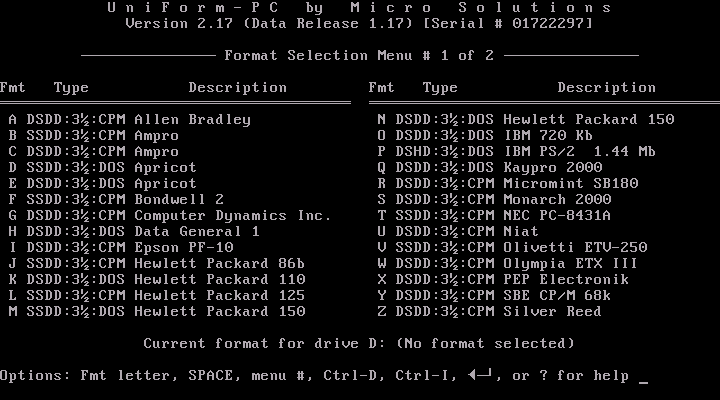Screen dimensions: 720x400
Task: Click the right column Fmt header
Action: coord(382,87)
